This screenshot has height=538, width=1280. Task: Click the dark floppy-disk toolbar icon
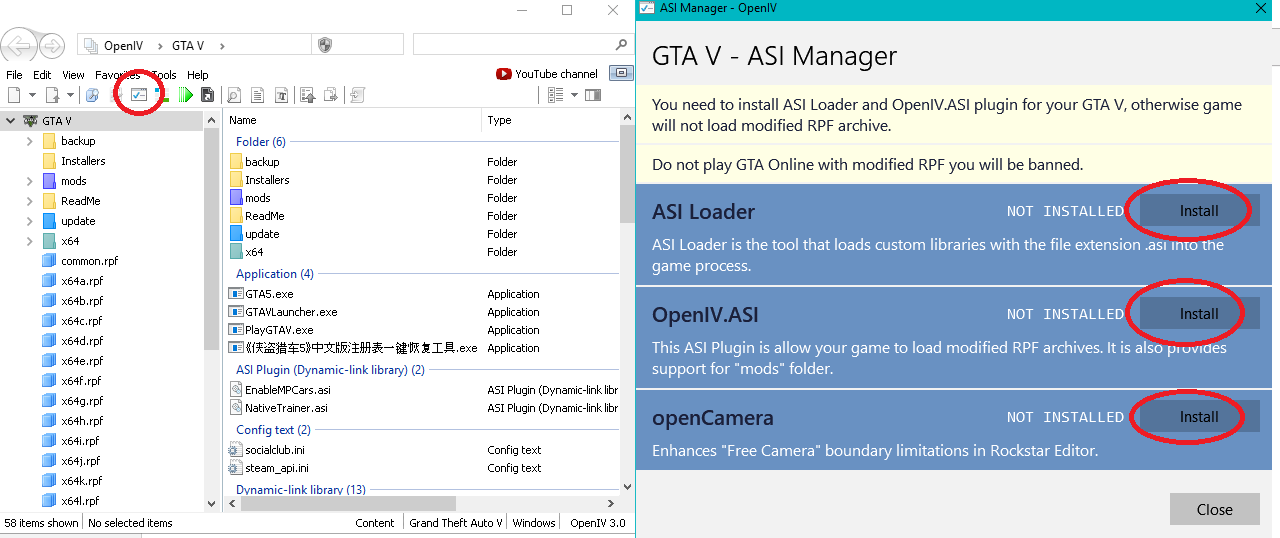[207, 95]
